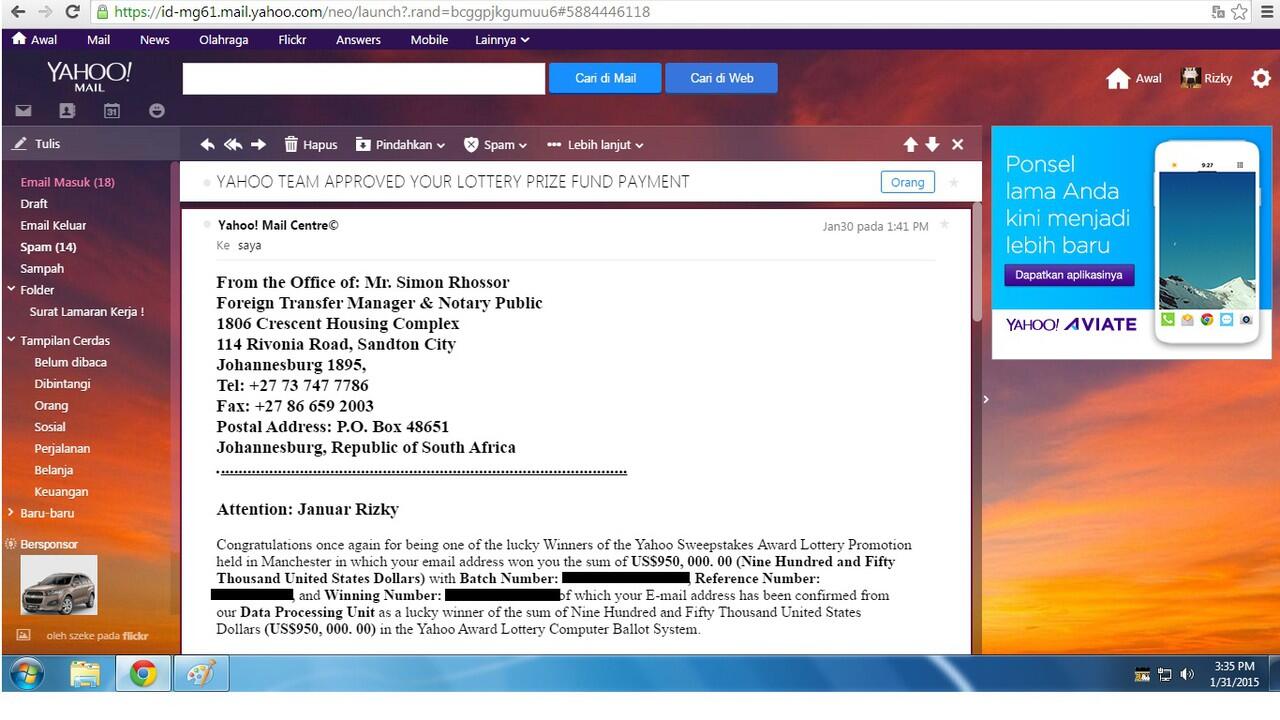Select the Belum dibaca smart view
Image resolution: width=1280 pixels, height=720 pixels.
pos(70,363)
